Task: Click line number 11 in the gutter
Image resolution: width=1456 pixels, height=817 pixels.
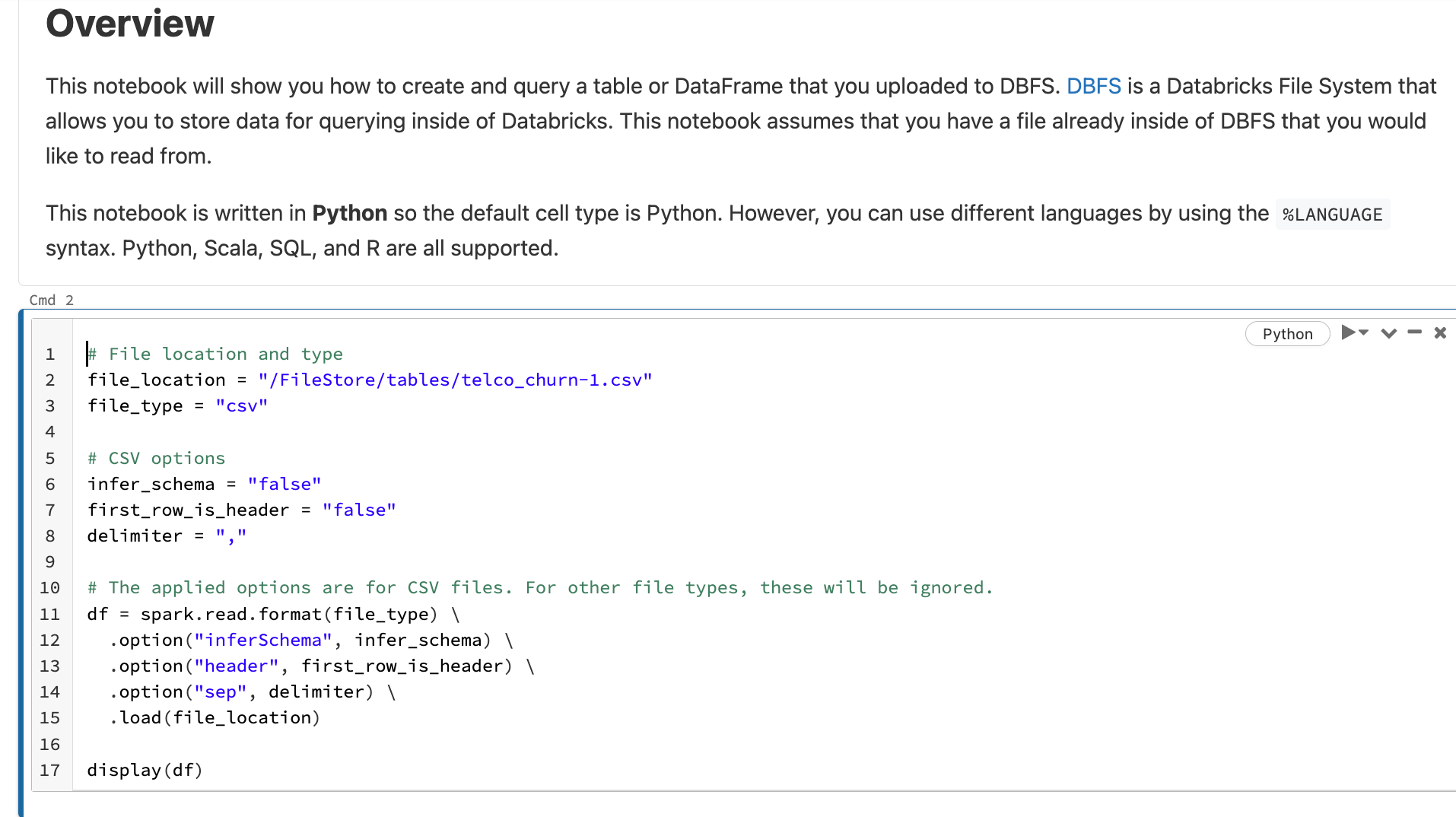Action: pyautogui.click(x=49, y=614)
